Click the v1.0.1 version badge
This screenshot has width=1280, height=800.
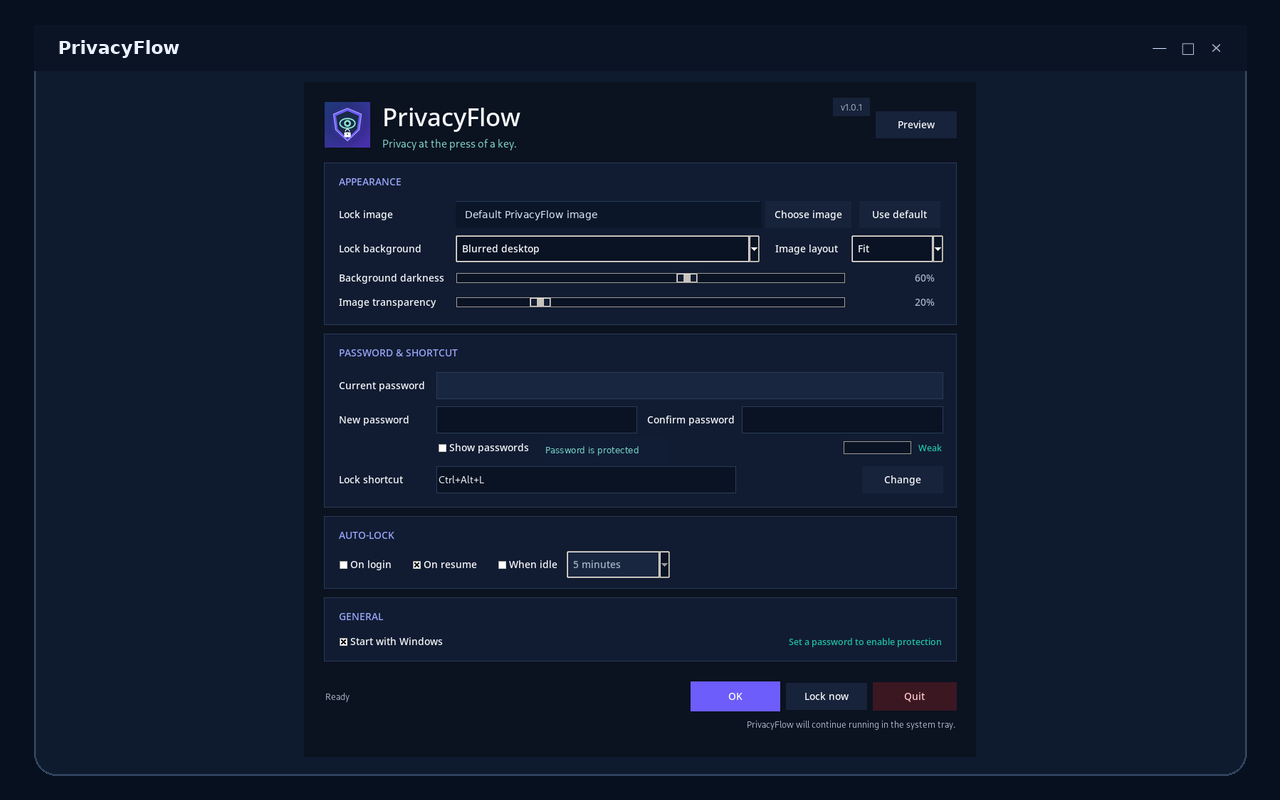[x=851, y=107]
